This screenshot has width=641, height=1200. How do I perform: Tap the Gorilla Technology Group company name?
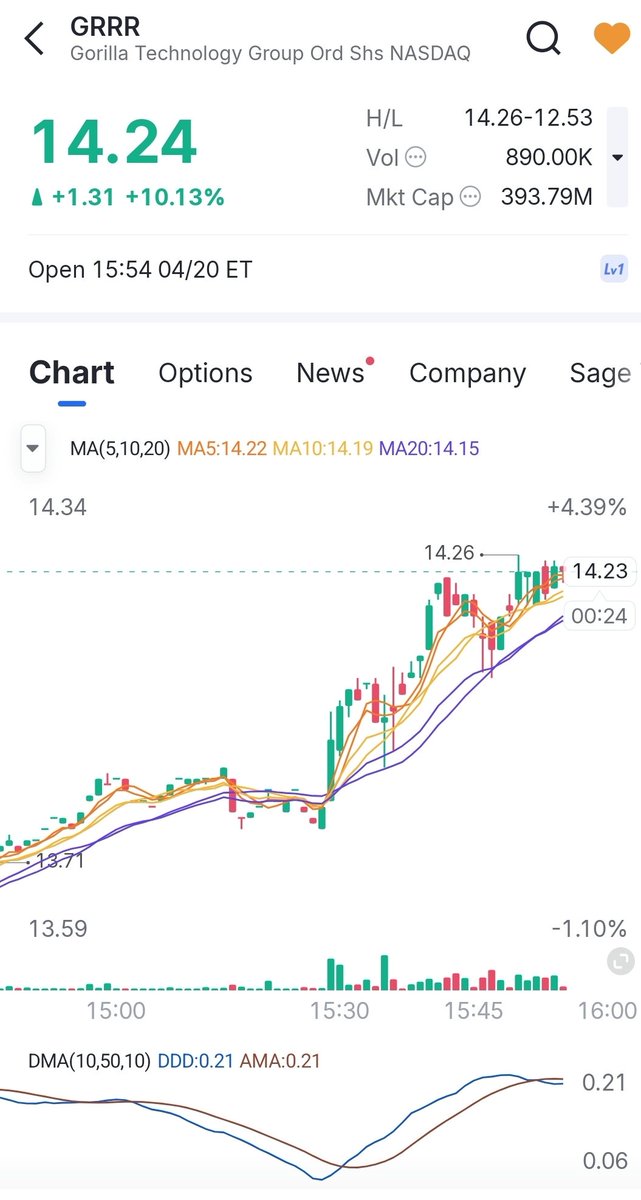270,54
